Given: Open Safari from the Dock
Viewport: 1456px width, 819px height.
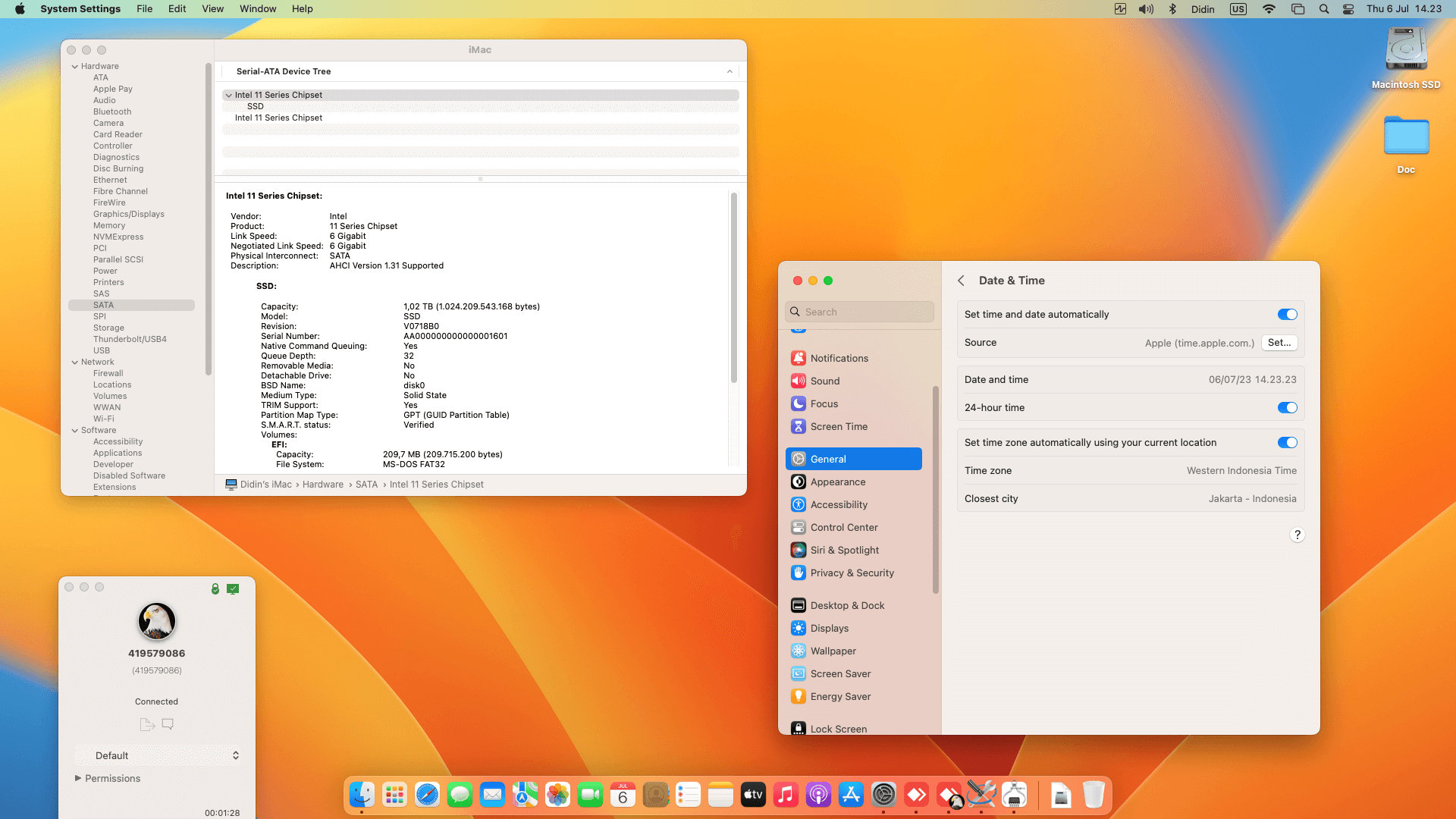Looking at the screenshot, I should pos(427,795).
